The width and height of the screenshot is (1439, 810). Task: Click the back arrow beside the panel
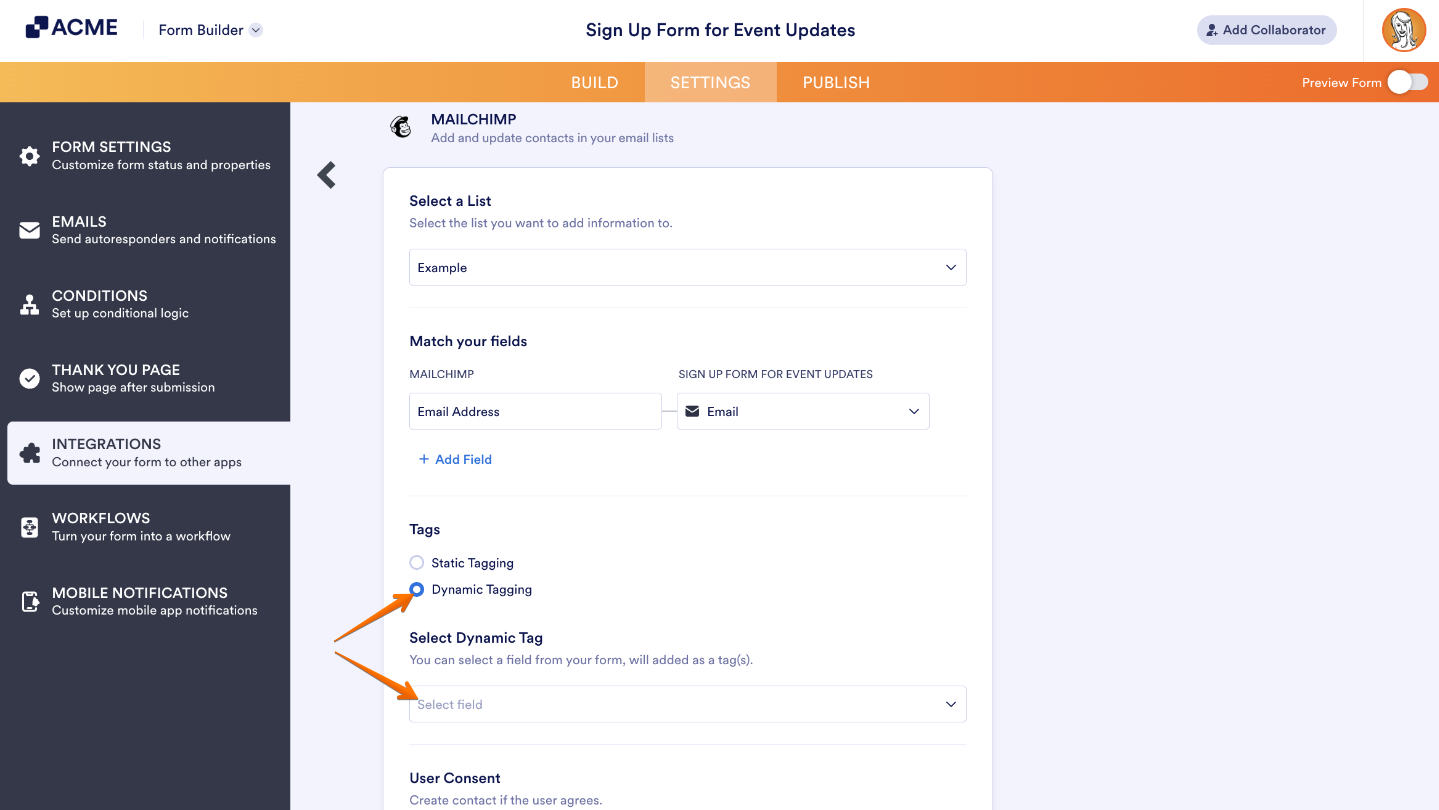(326, 174)
